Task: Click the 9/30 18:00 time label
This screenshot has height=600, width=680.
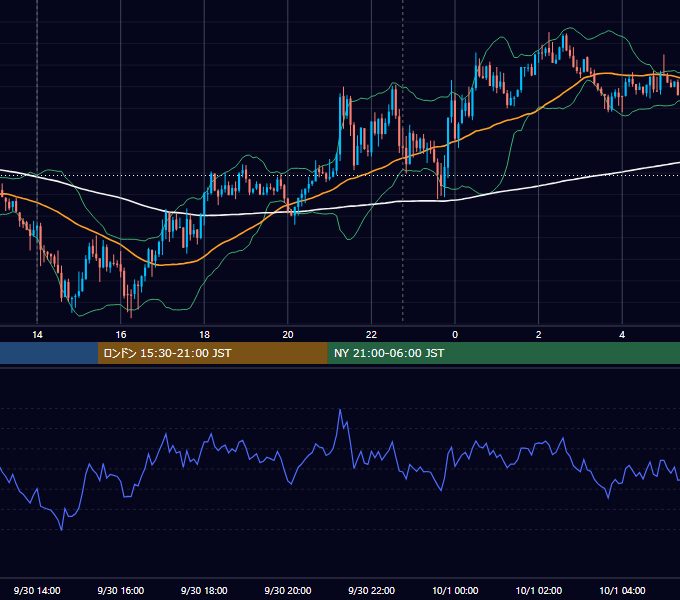Action: point(204,590)
